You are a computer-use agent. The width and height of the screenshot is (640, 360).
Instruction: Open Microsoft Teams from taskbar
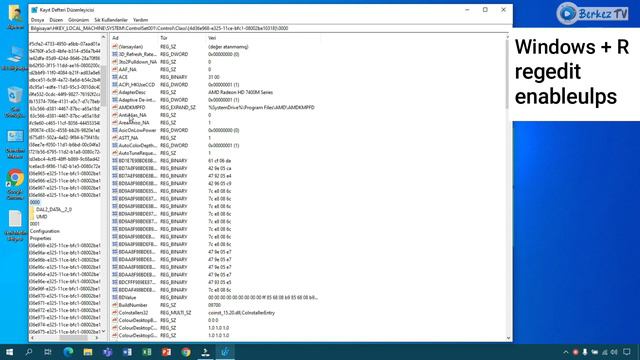pos(107,352)
